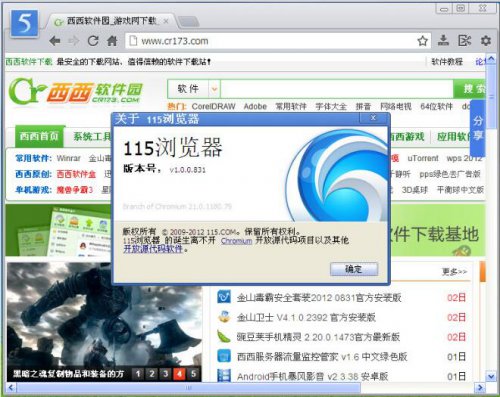This screenshot has height=397, width=500.
Task: Open 金山卫士 V4.1.0.2392 官方安装版 link
Action: [x=306, y=317]
